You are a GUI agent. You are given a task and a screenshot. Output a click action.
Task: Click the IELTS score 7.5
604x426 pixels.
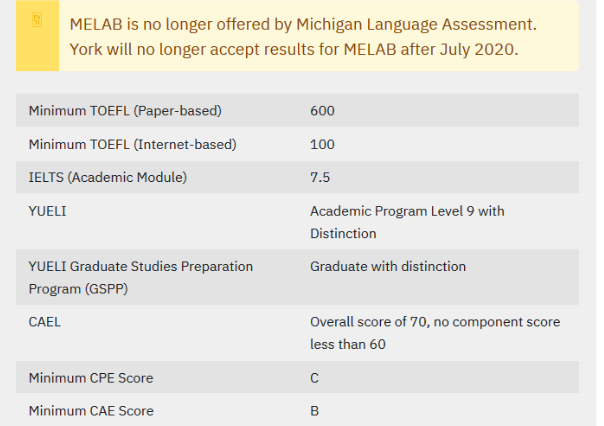click(x=320, y=178)
